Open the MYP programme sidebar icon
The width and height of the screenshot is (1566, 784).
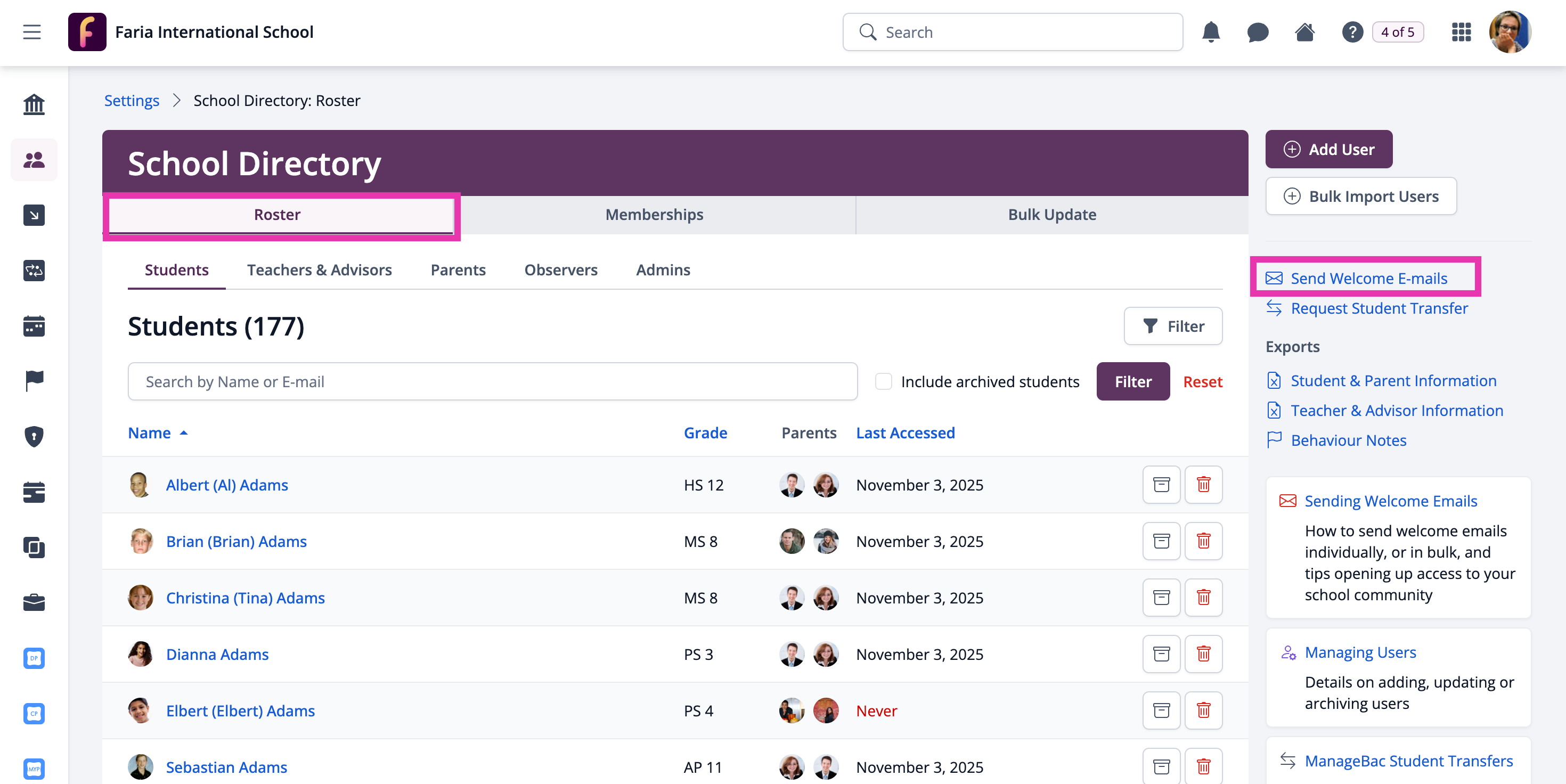[34, 769]
